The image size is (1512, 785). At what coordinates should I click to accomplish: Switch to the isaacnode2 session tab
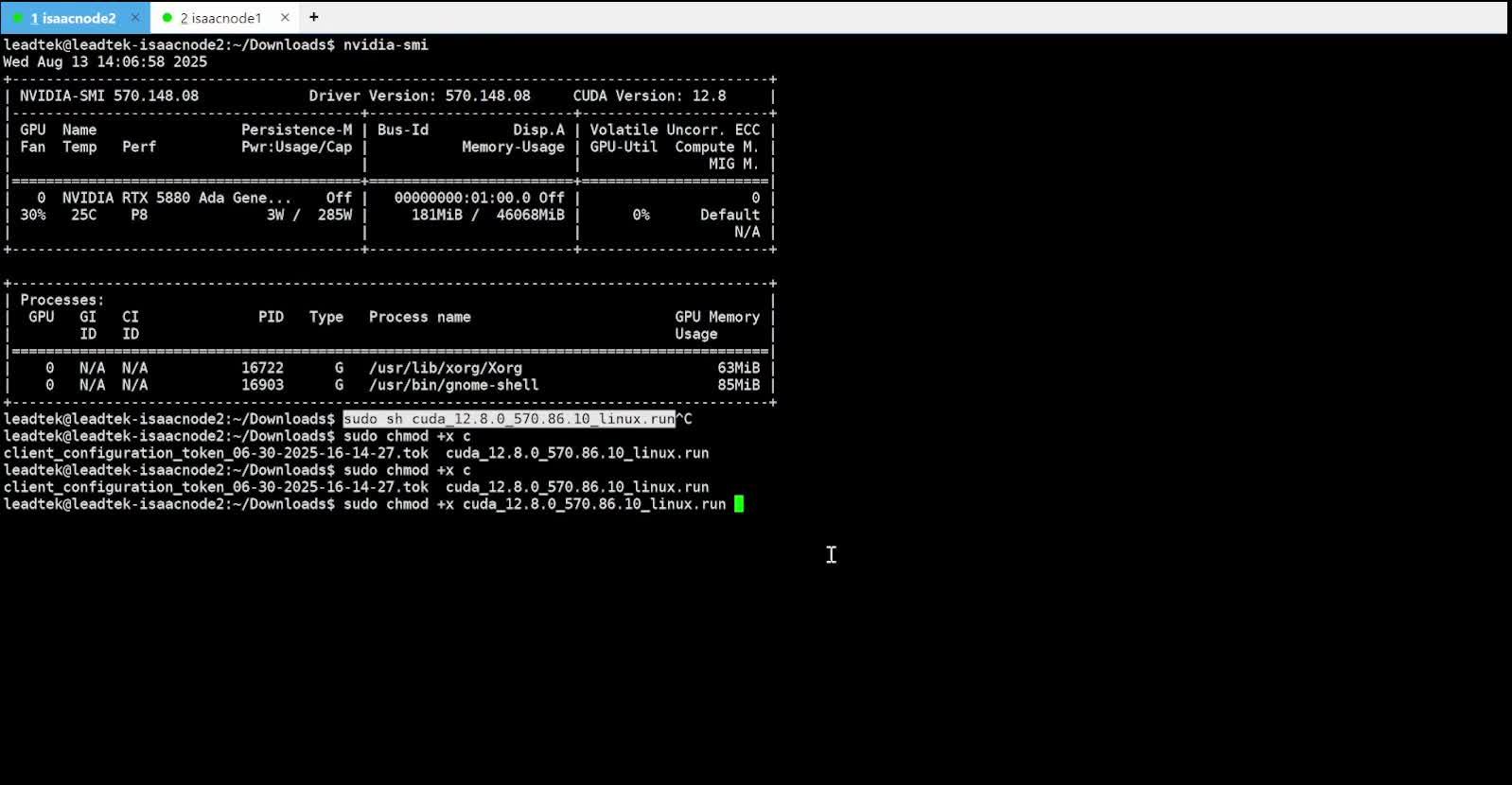click(x=74, y=18)
